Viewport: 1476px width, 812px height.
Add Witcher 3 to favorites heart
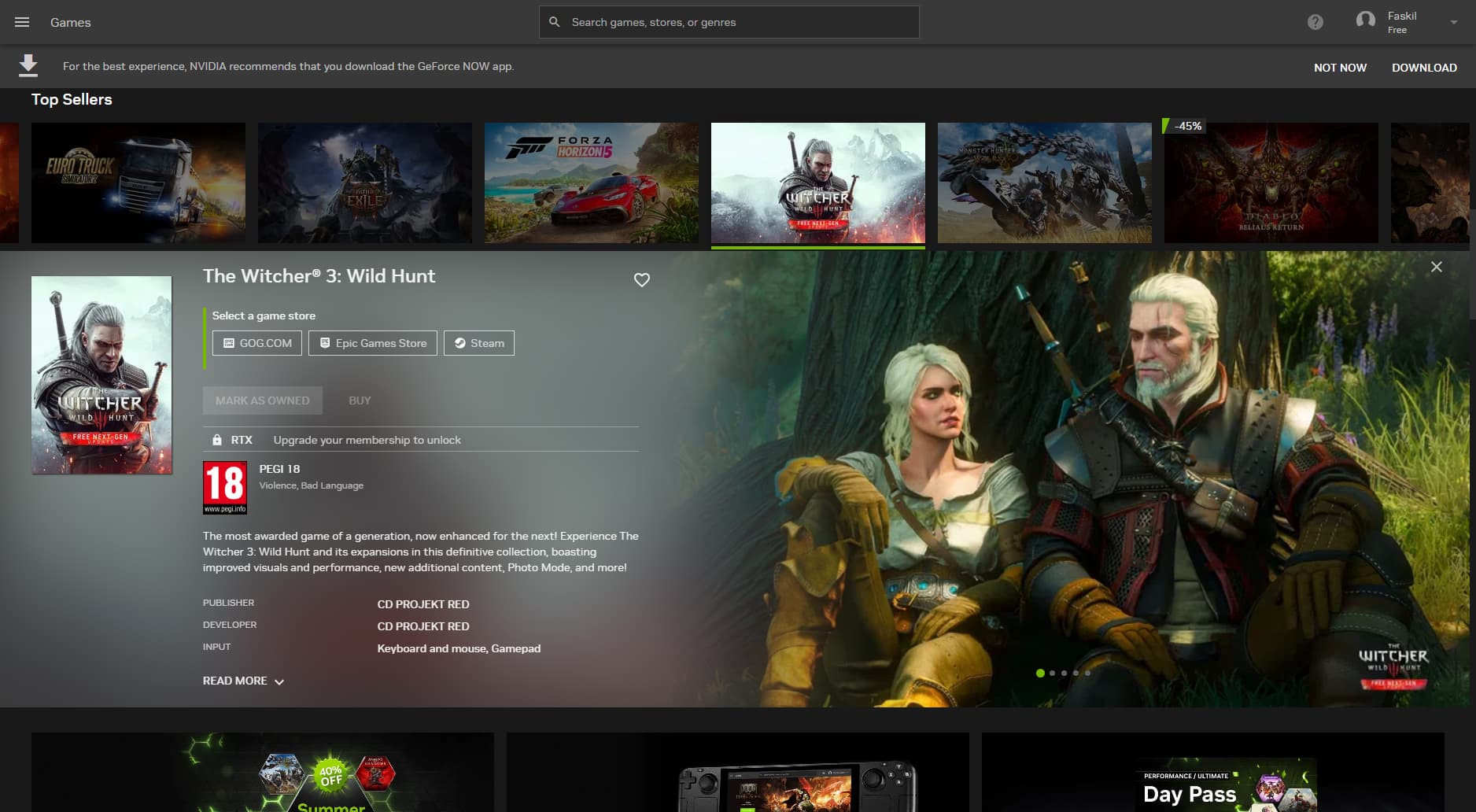click(642, 279)
